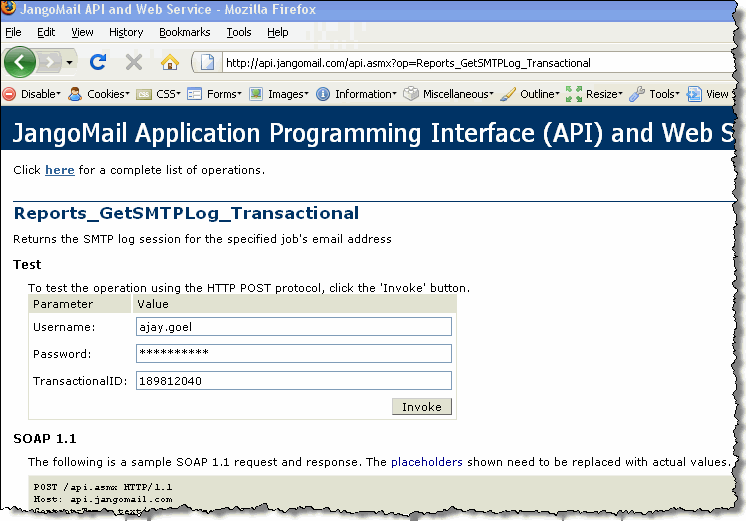Click the Firefox logo in title bar
746x521 pixels.
tap(8, 8)
